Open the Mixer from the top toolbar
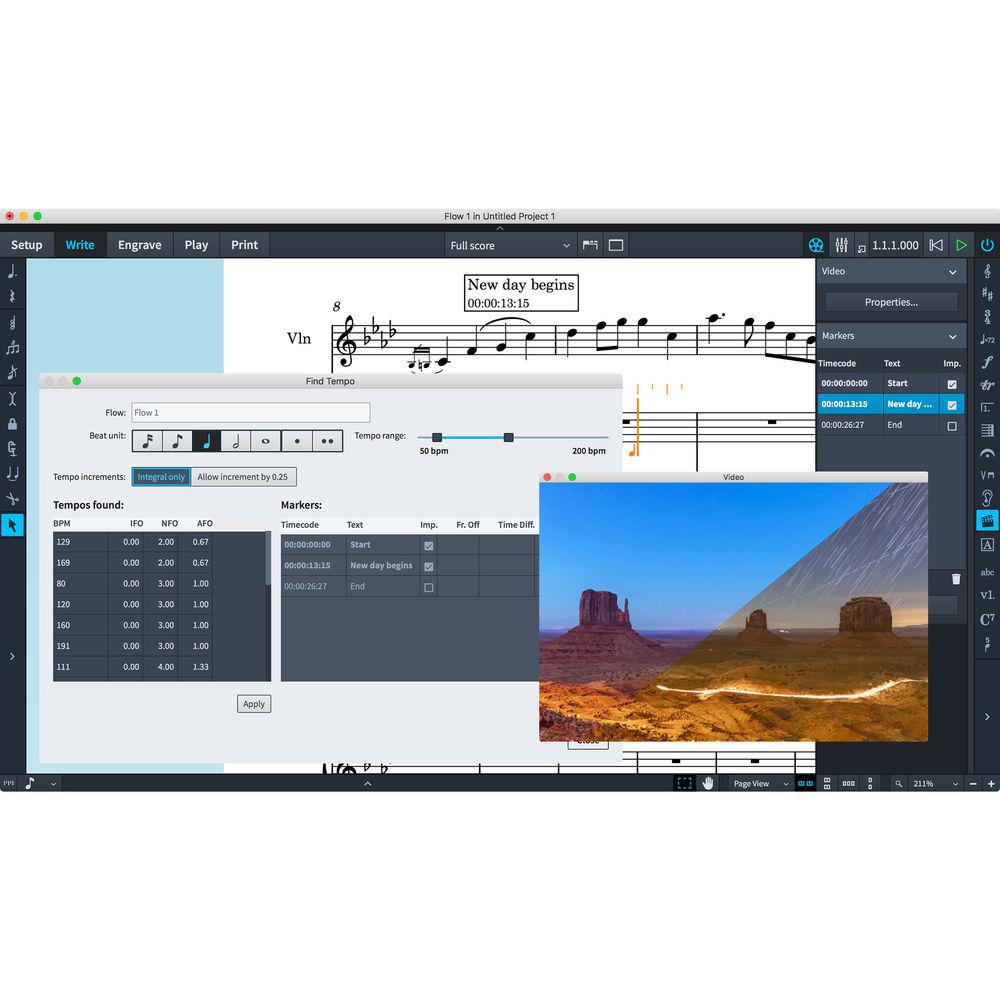Viewport: 1000px width, 1000px height. 842,244
